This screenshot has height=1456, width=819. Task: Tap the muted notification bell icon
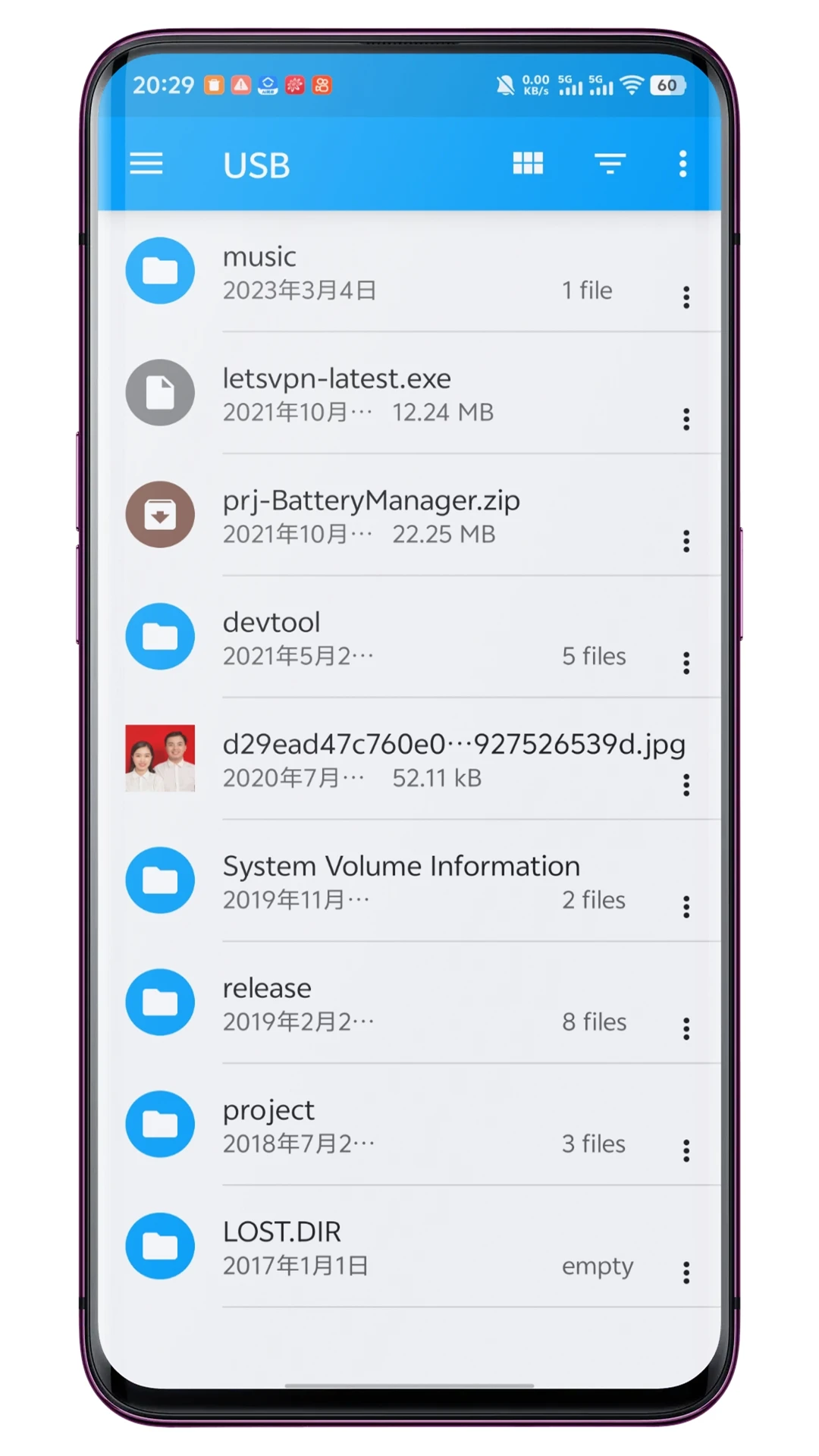tap(505, 86)
